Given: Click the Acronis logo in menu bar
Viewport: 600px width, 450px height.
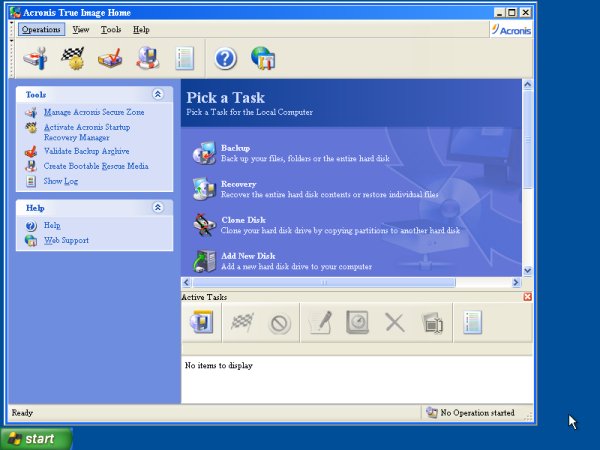Looking at the screenshot, I should [511, 30].
